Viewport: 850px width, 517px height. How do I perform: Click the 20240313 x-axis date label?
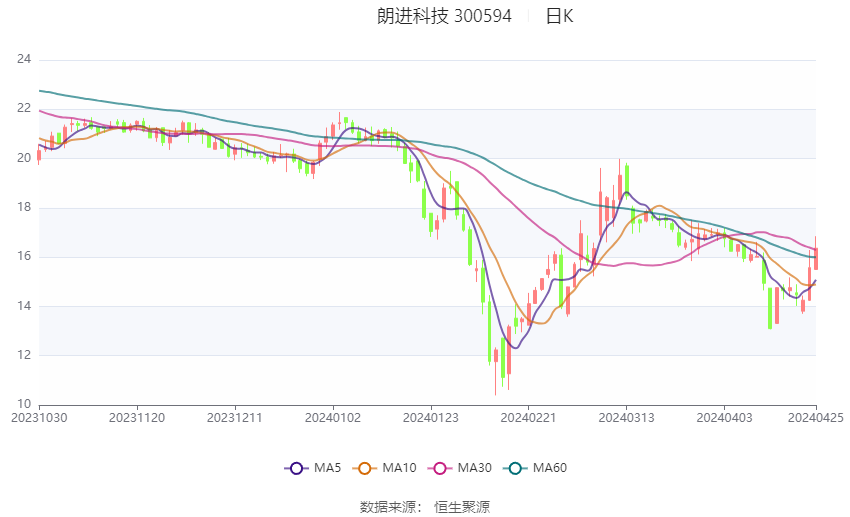[x=626, y=418]
